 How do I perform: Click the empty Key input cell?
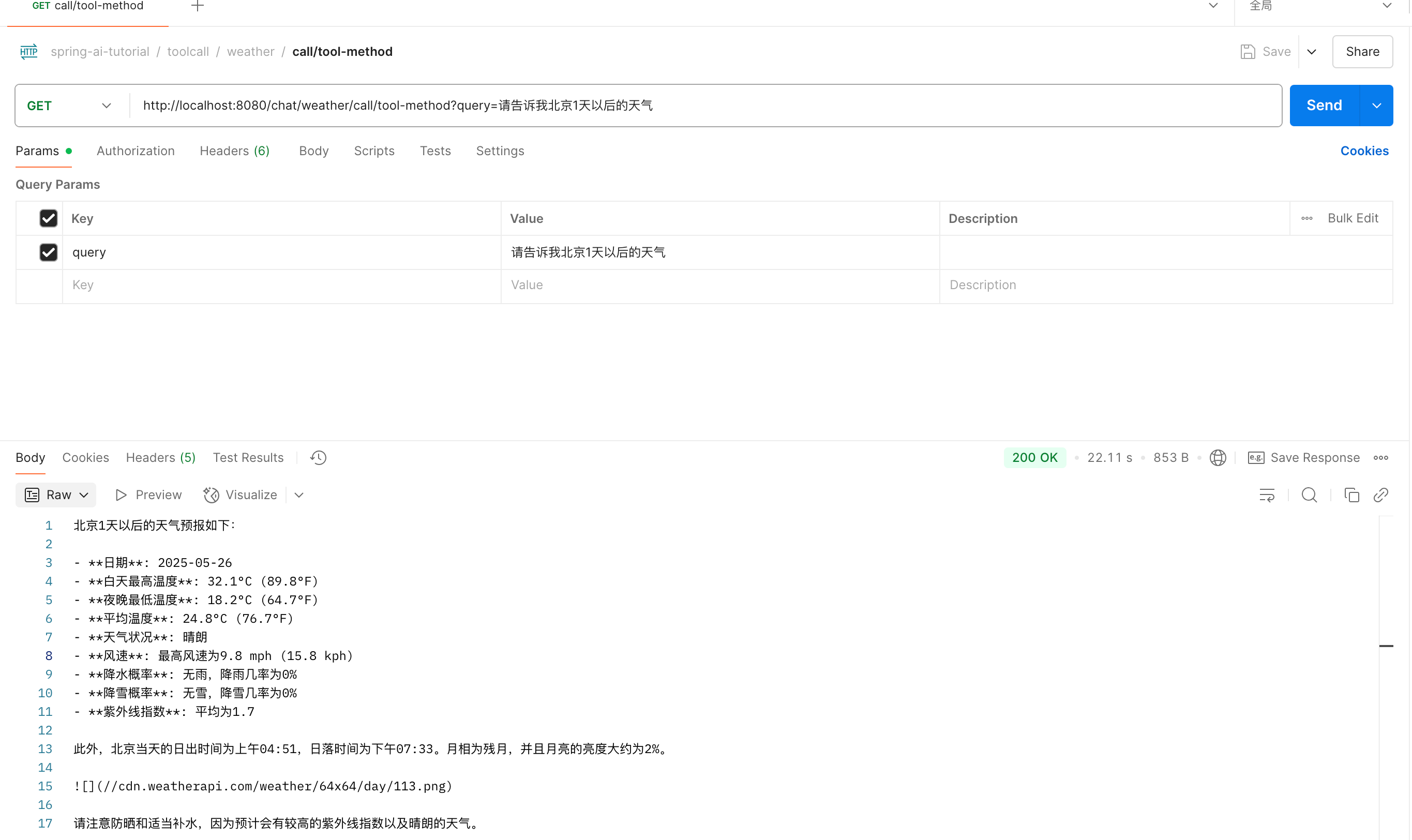coord(281,286)
